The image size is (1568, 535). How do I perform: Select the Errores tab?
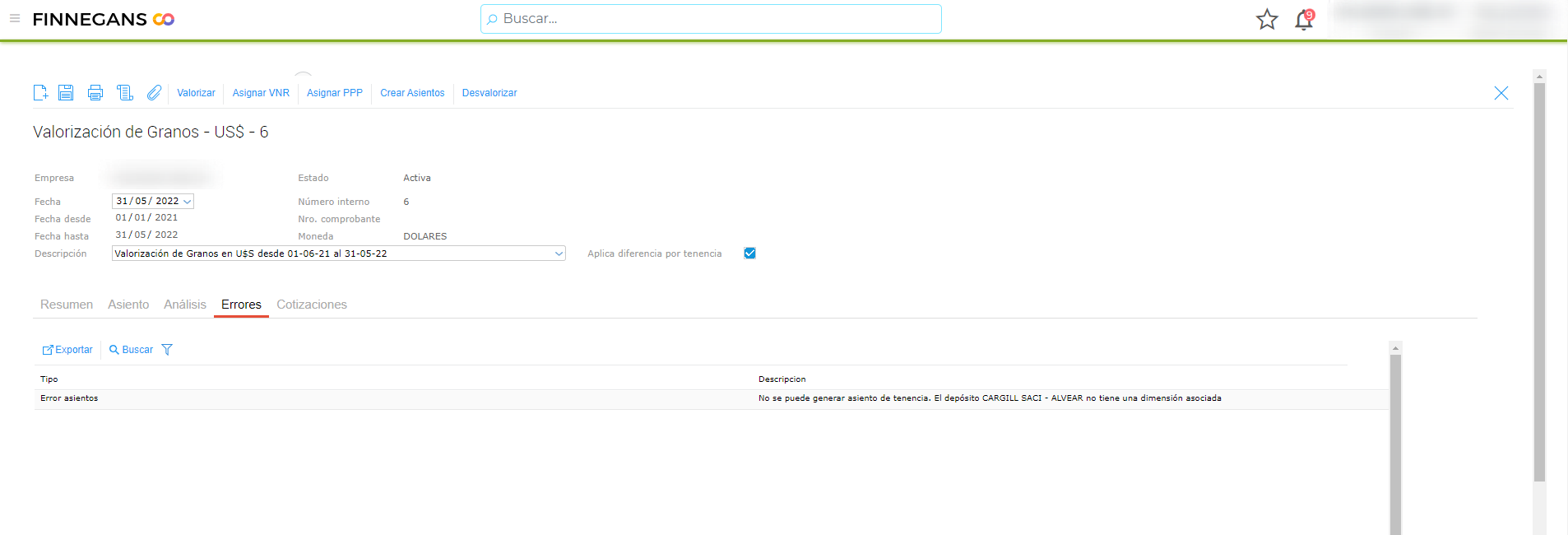(241, 305)
